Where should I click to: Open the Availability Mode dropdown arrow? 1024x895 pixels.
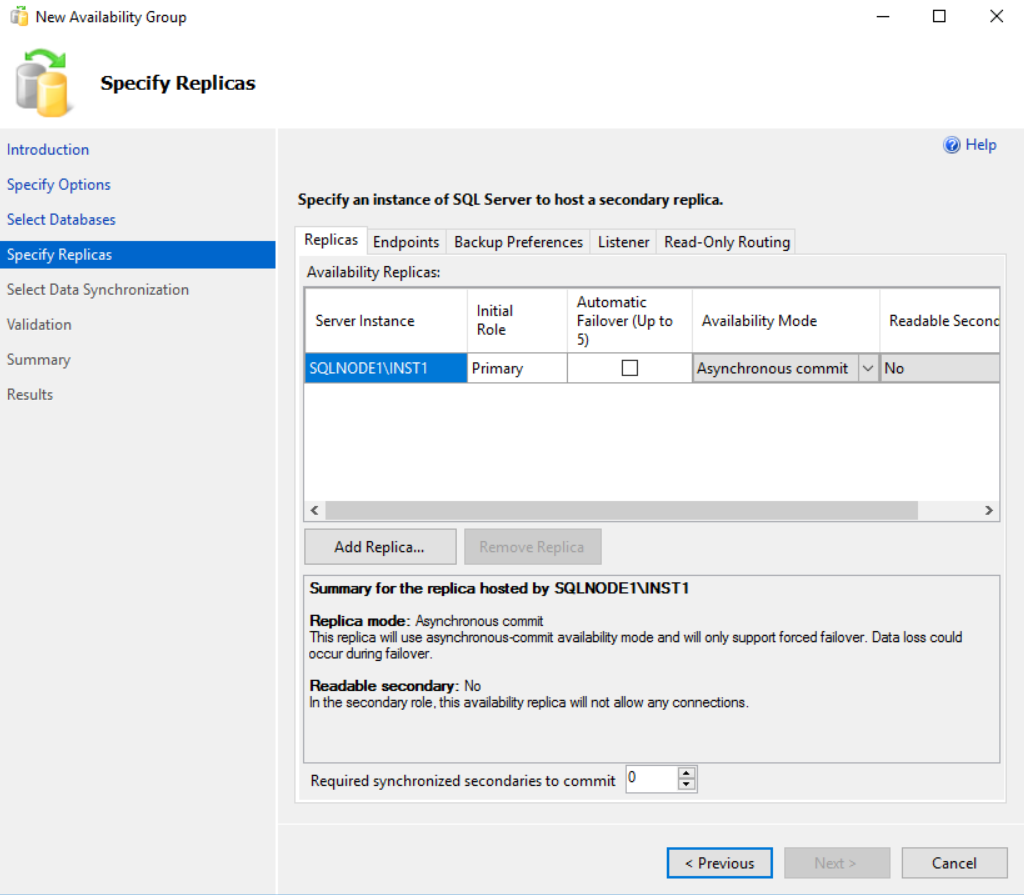point(867,368)
